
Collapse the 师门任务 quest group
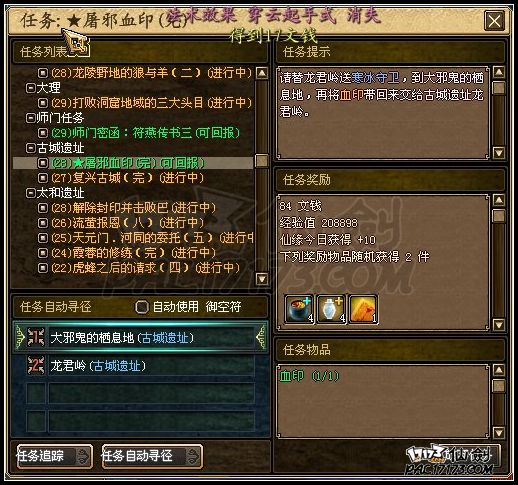tap(31, 118)
